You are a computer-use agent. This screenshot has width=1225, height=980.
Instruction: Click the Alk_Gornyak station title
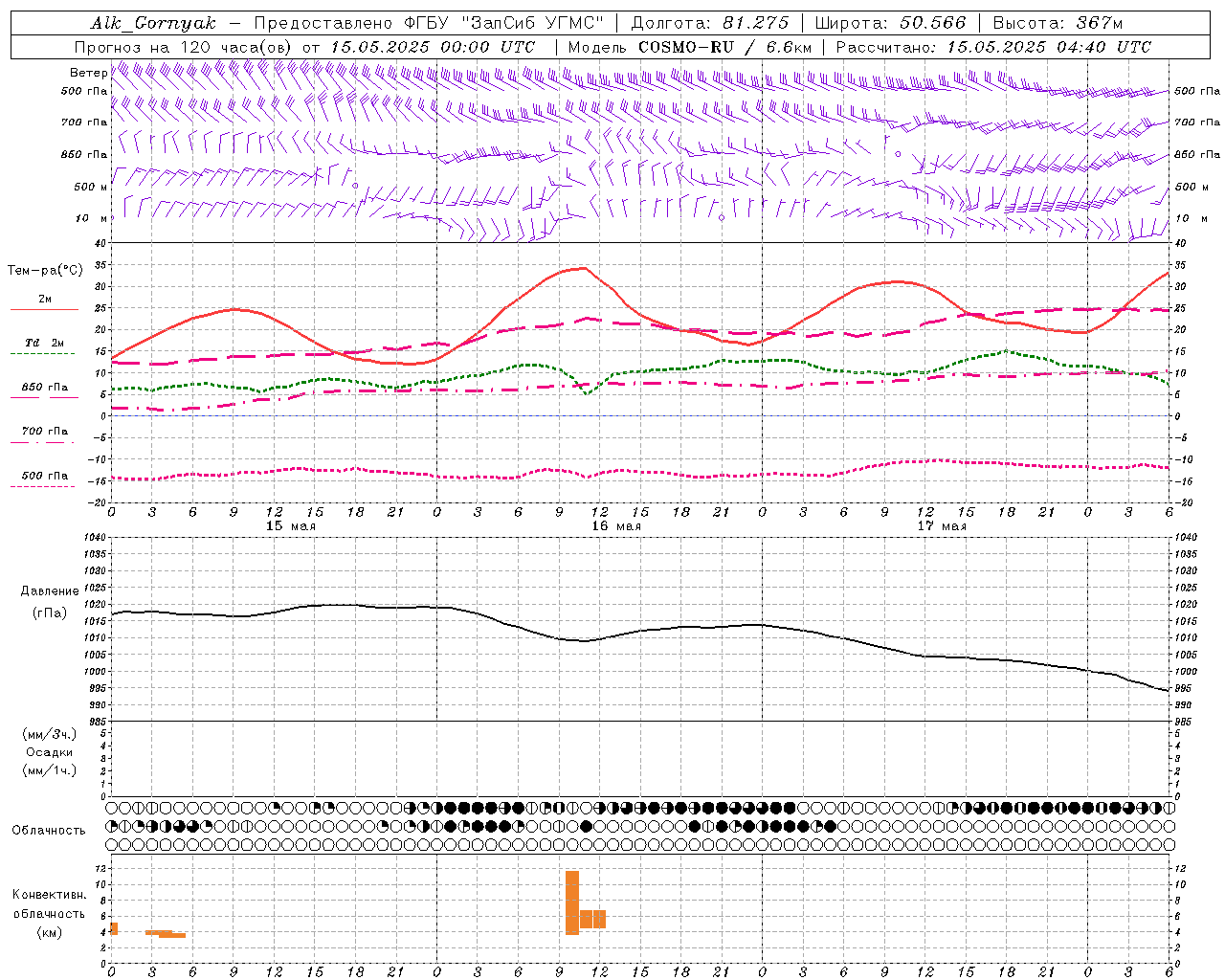pos(154,23)
